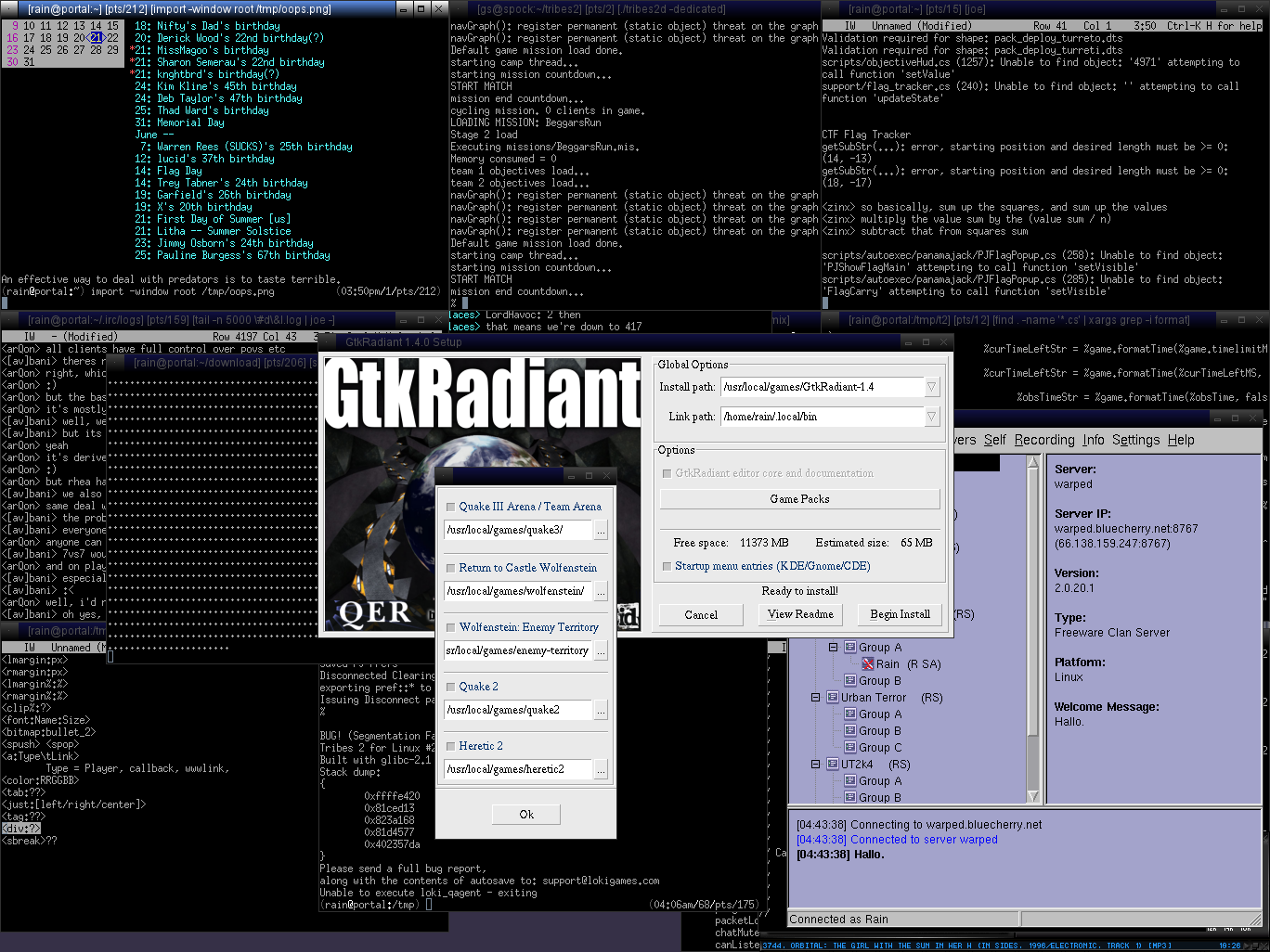This screenshot has height=952, width=1270.
Task: Click the muted Rain user icon
Action: pyautogui.click(x=867, y=663)
